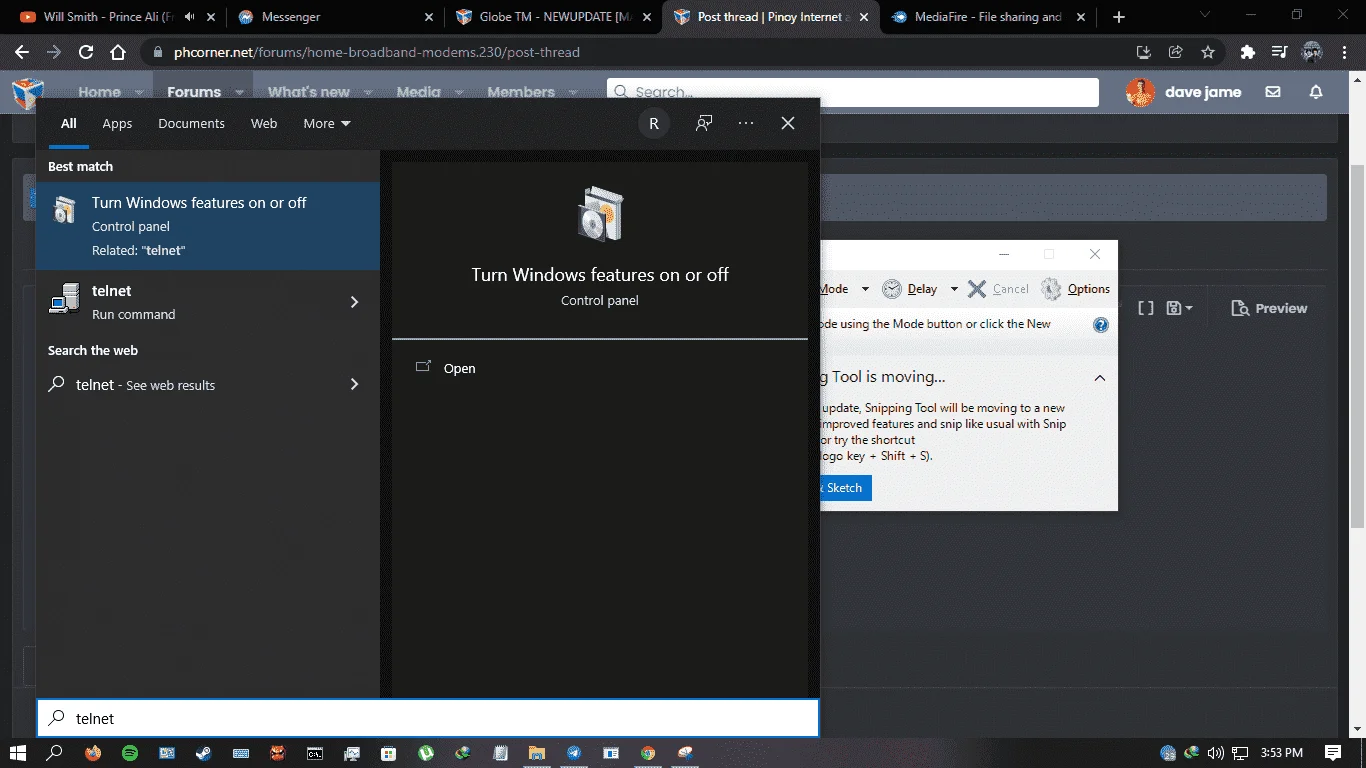Open forum inbox envelope icon
Screen dimensions: 1366x768
click(x=1273, y=92)
